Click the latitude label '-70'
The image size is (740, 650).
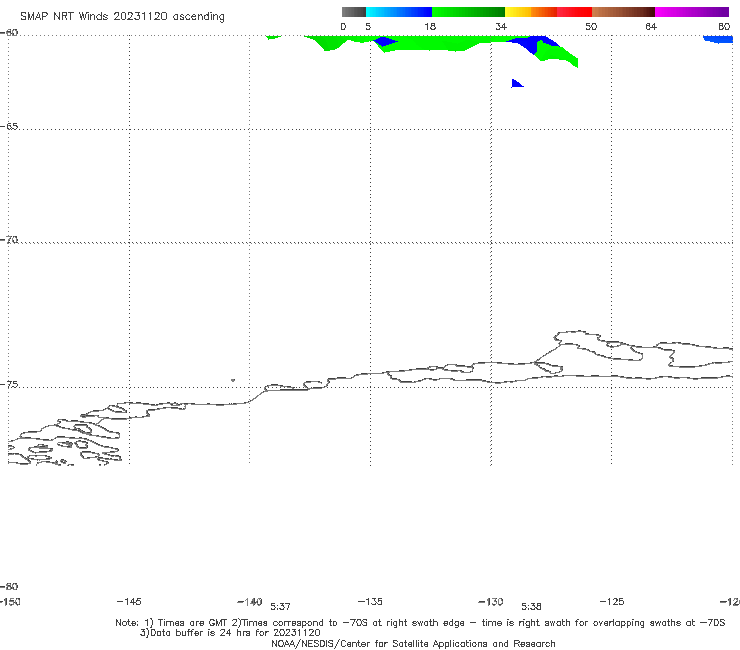[9, 240]
